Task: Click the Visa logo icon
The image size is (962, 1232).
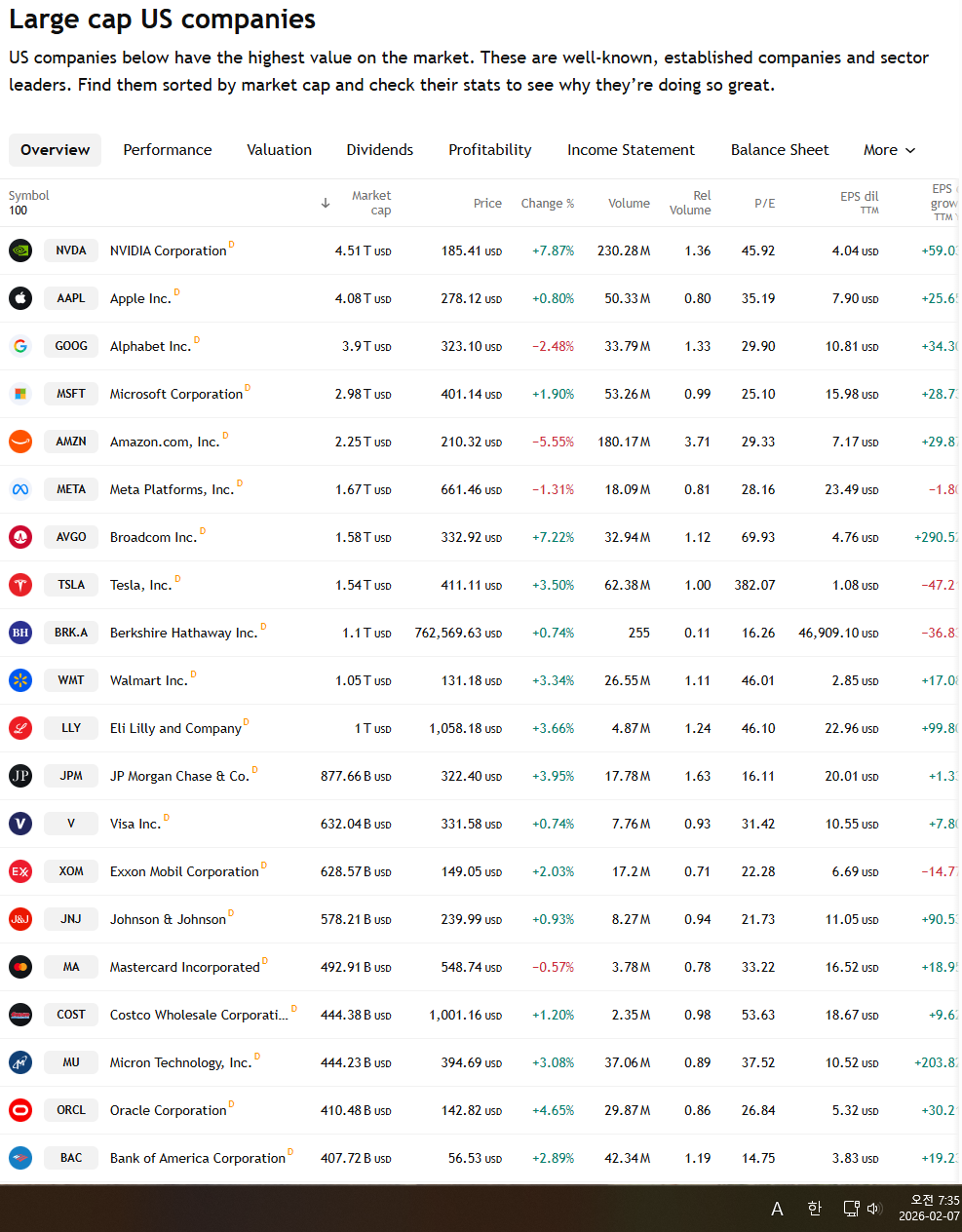Action: coord(20,824)
